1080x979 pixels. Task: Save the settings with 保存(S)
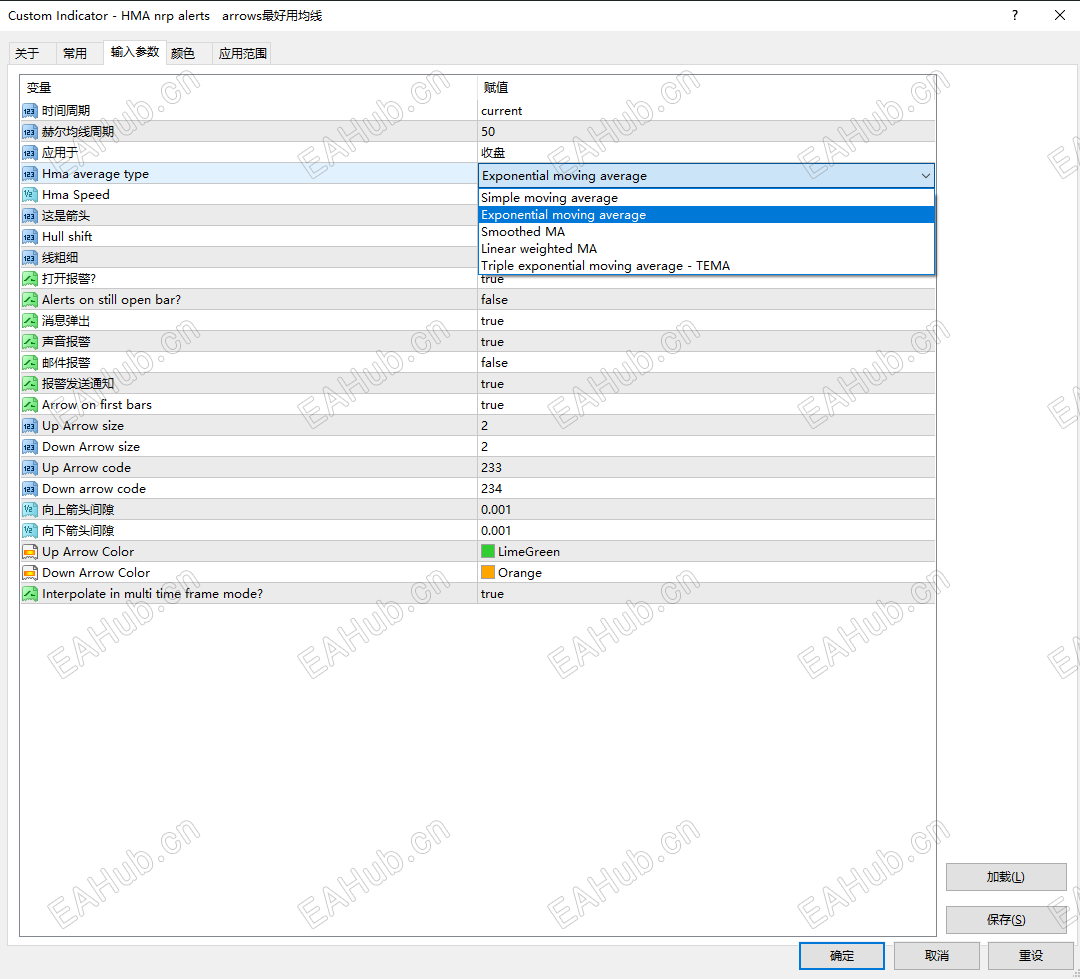[x=1006, y=920]
